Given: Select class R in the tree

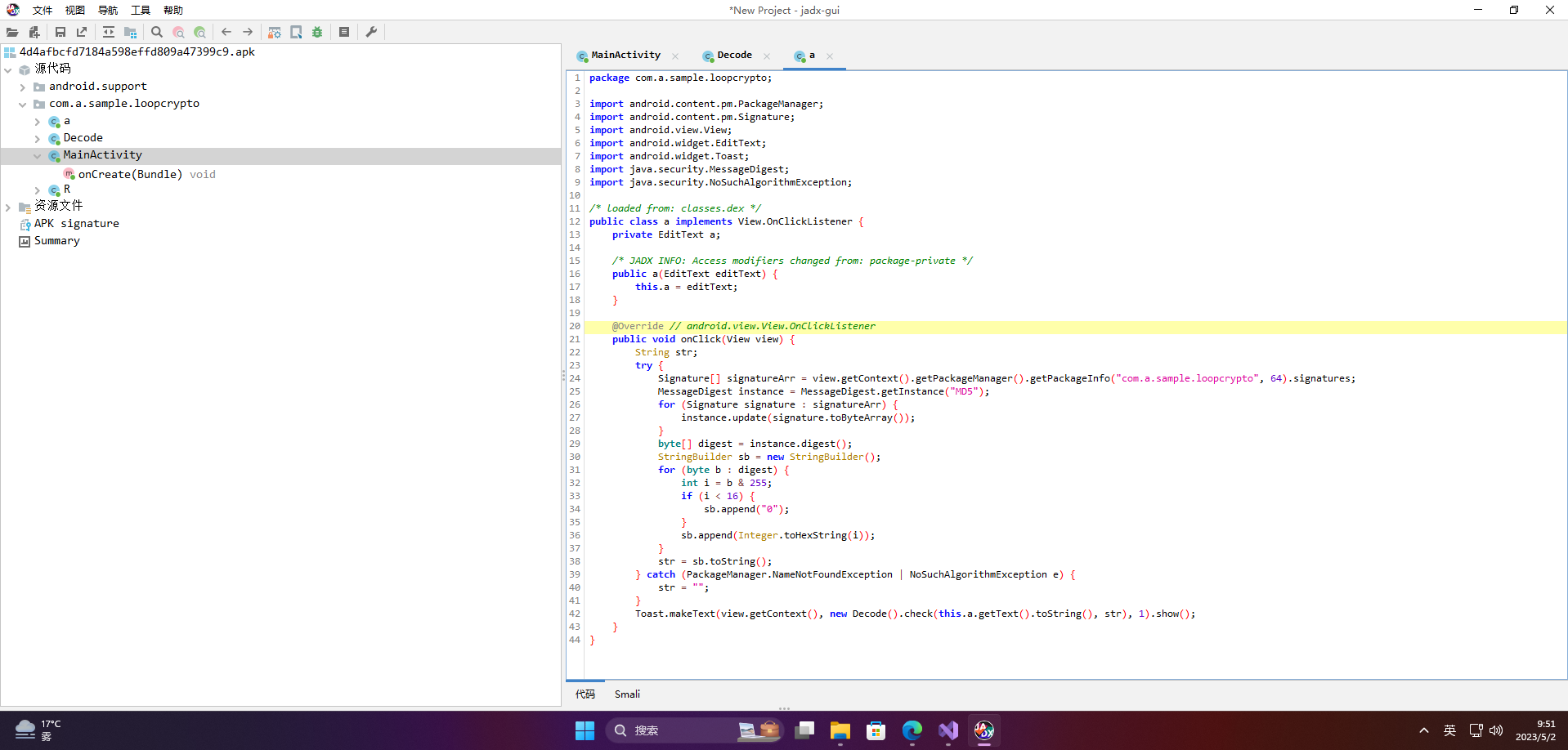Looking at the screenshot, I should coord(67,190).
